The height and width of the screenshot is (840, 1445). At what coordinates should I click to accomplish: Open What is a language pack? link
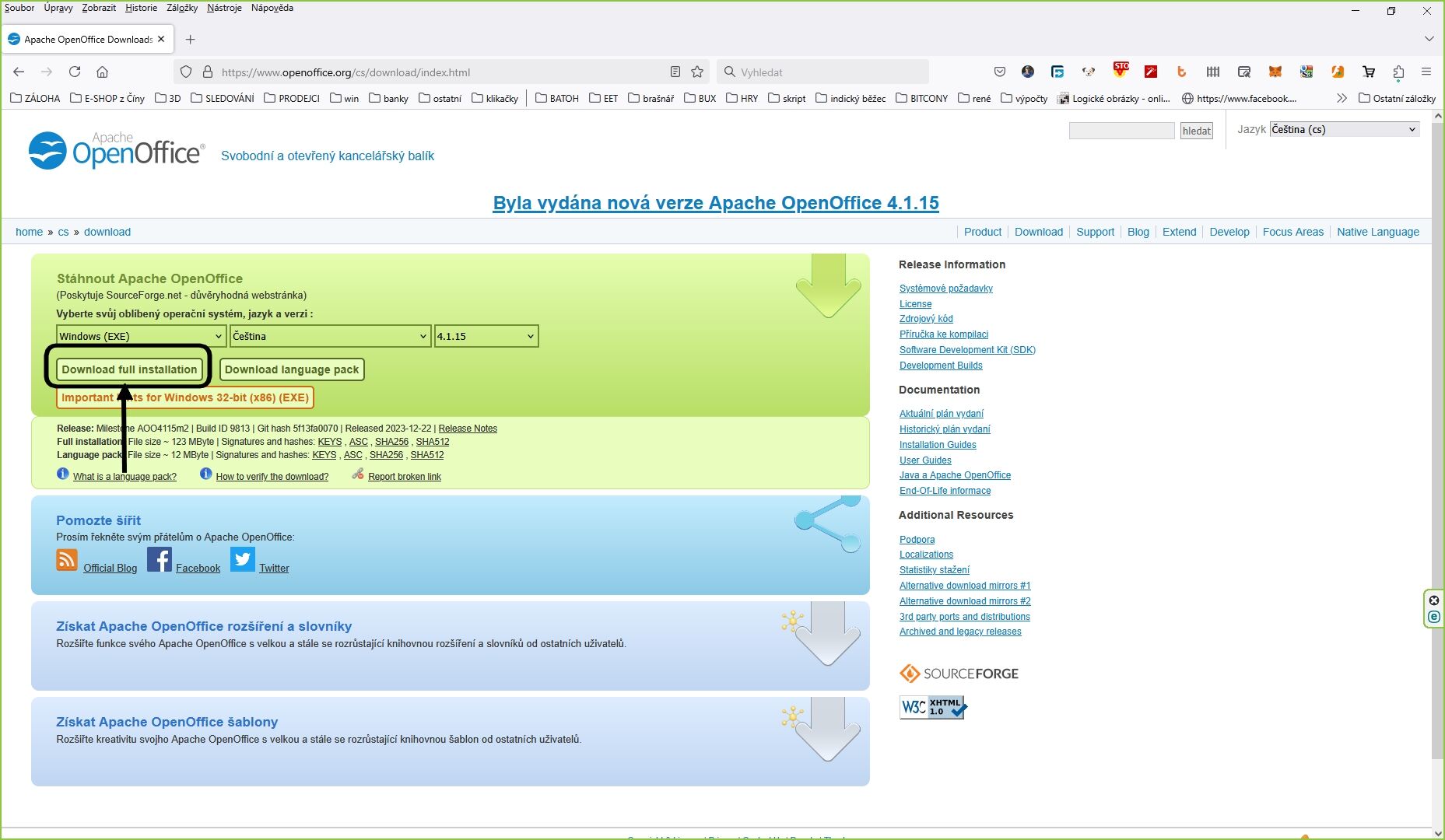[125, 477]
